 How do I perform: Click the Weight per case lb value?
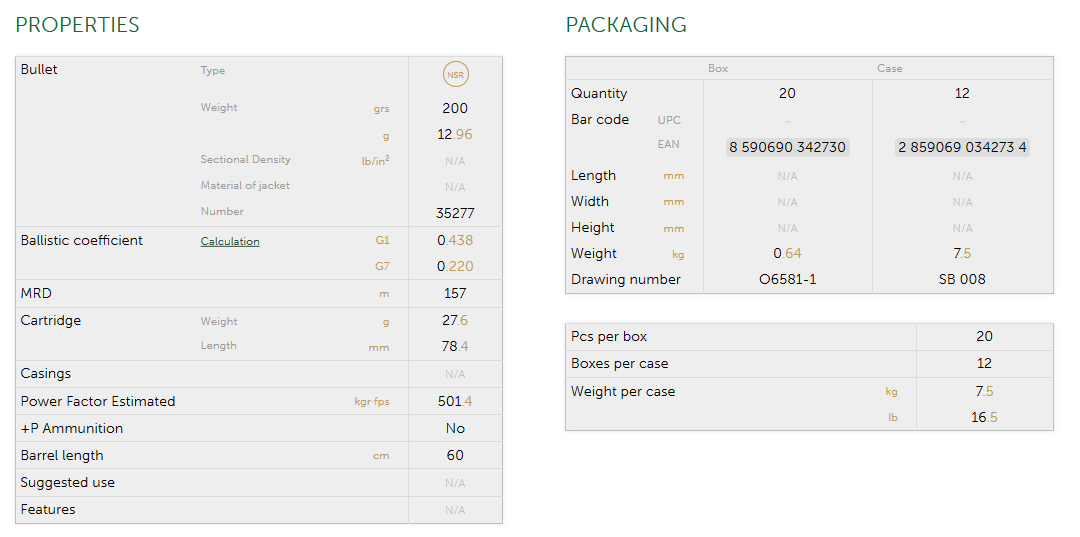click(984, 417)
